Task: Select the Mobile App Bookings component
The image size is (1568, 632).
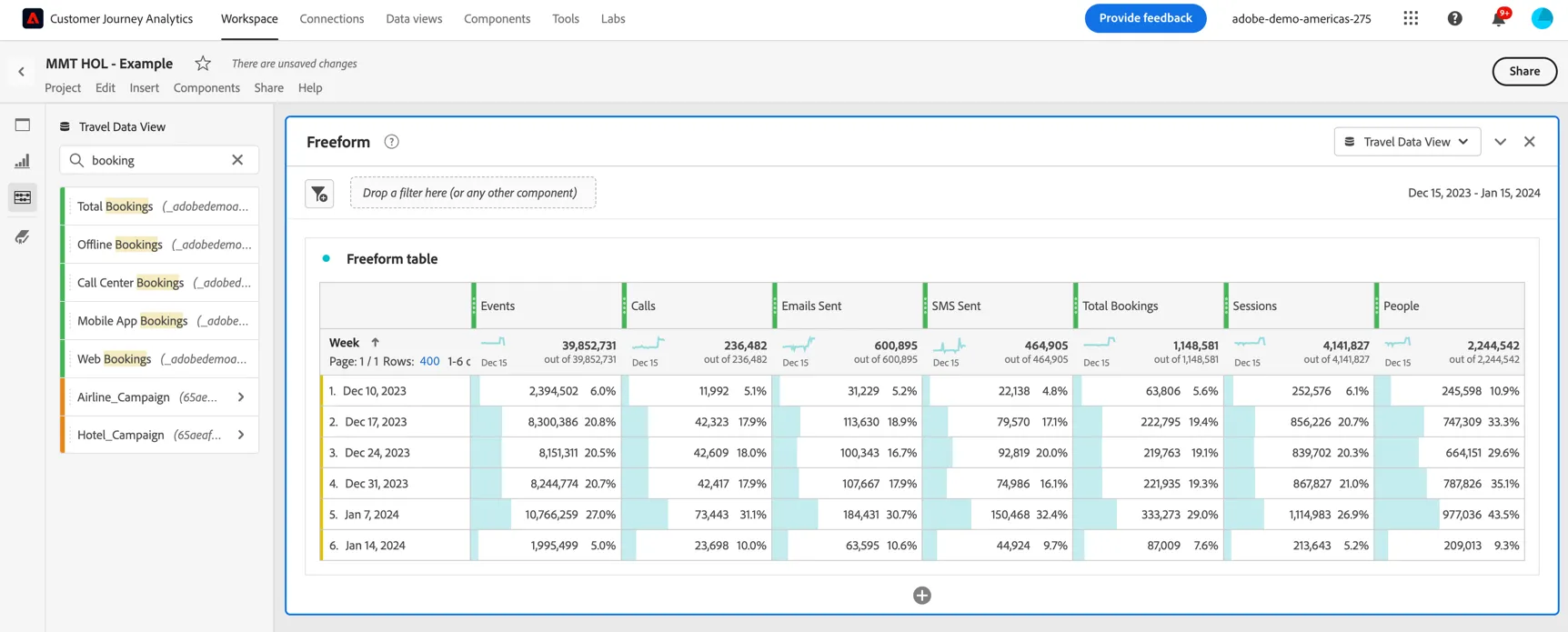Action: coord(160,321)
